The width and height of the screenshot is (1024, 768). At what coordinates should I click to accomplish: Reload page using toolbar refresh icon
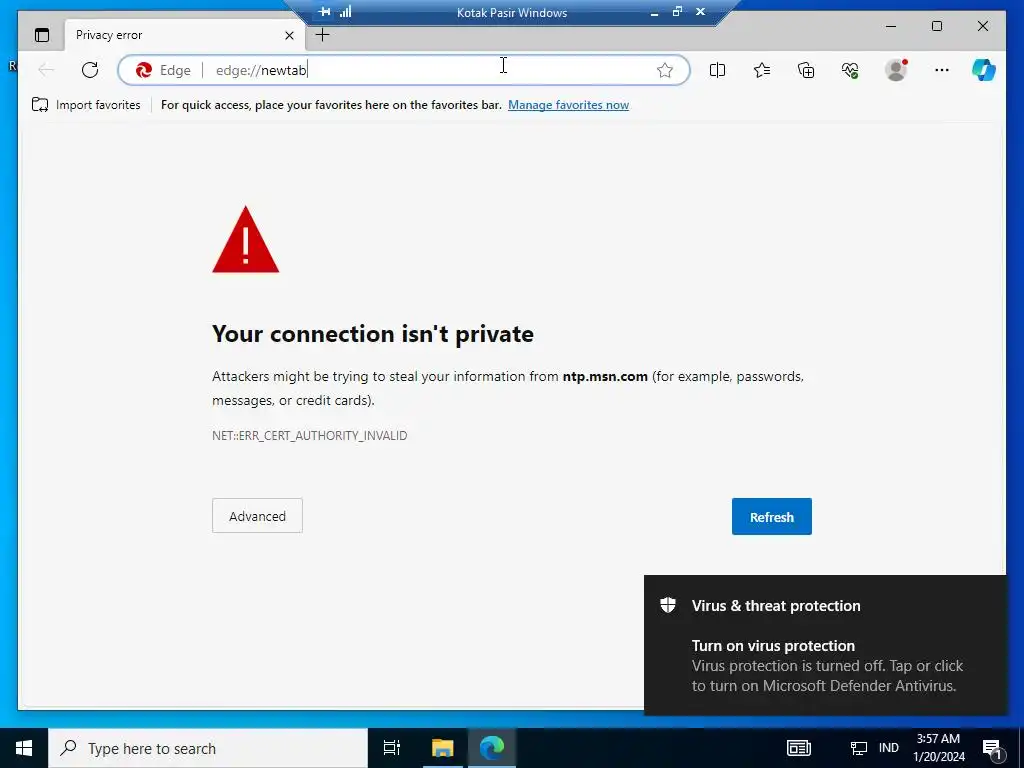point(90,70)
